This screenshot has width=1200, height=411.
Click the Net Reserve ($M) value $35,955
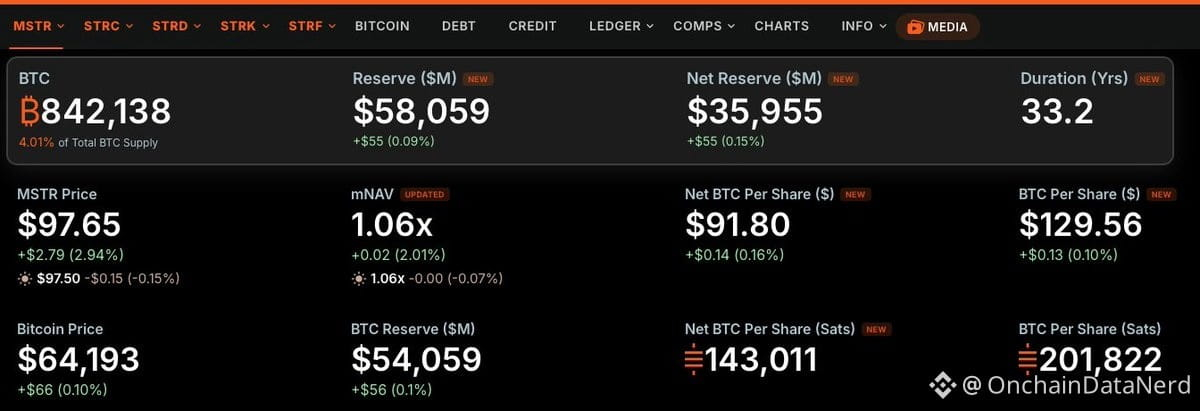(755, 111)
